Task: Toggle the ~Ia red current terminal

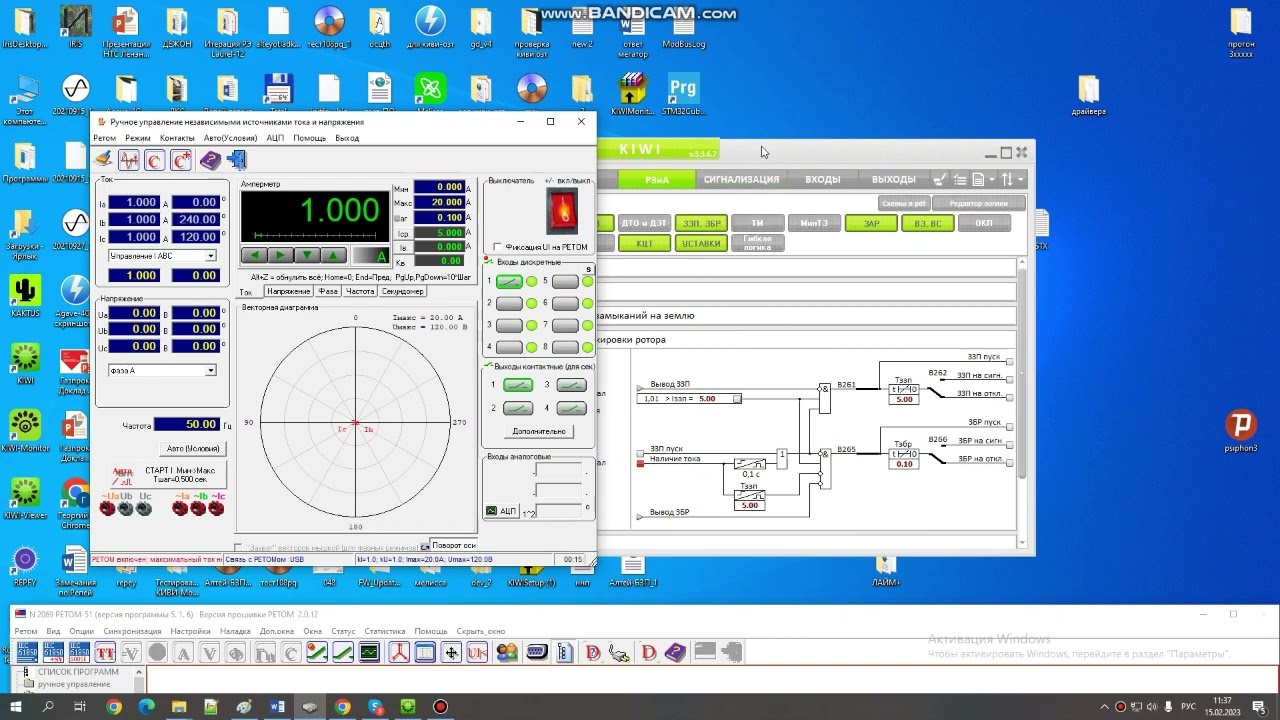Action: pos(180,508)
